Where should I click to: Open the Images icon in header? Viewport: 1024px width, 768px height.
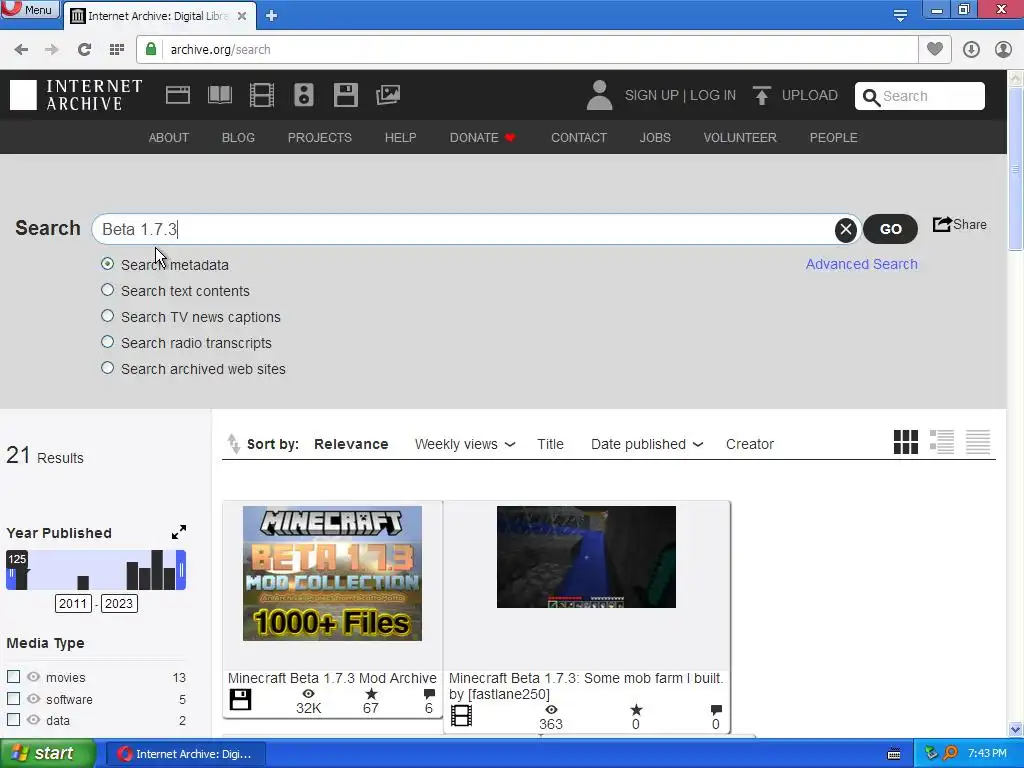388,95
